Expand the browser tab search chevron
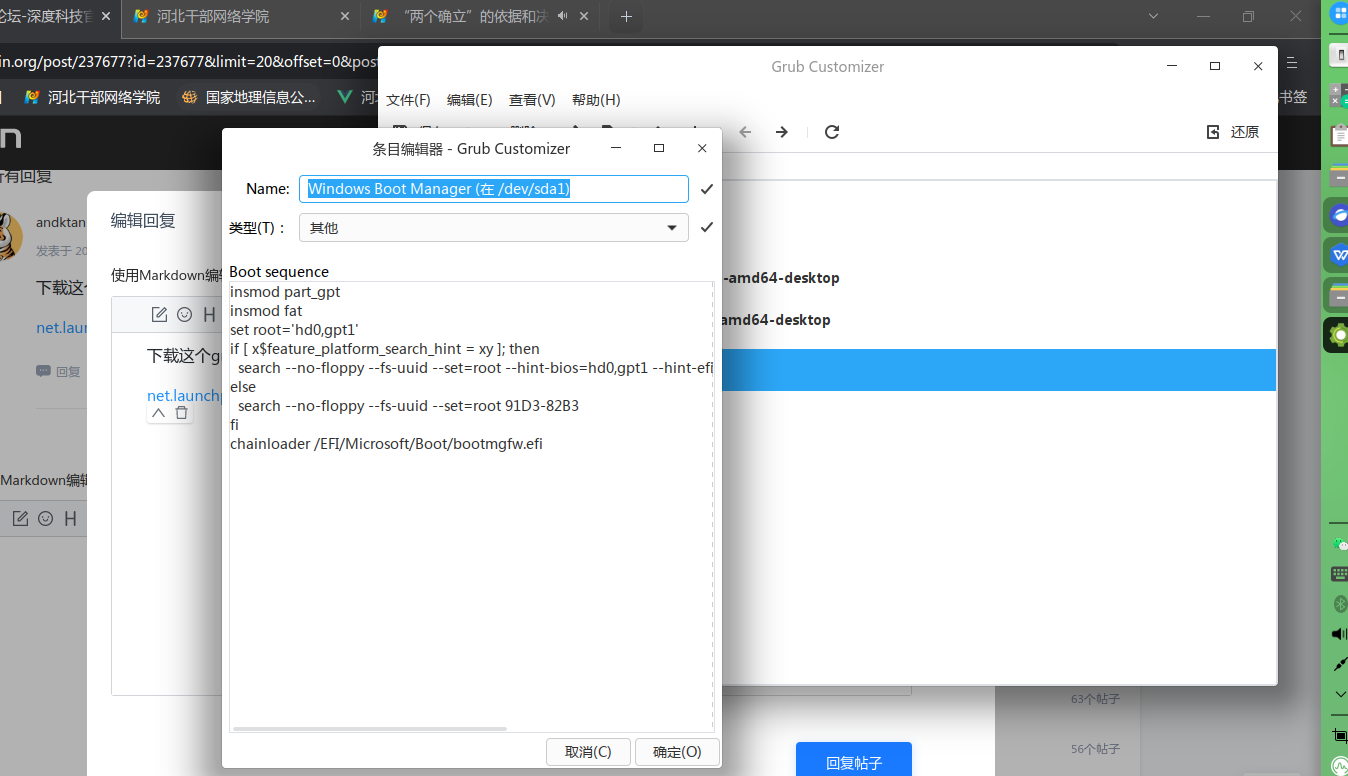Image resolution: width=1348 pixels, height=776 pixels. coord(1153,17)
